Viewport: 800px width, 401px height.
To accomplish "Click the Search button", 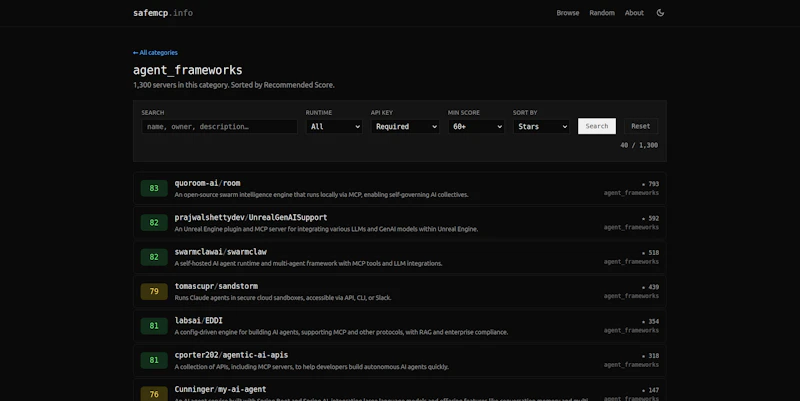I will coord(596,126).
